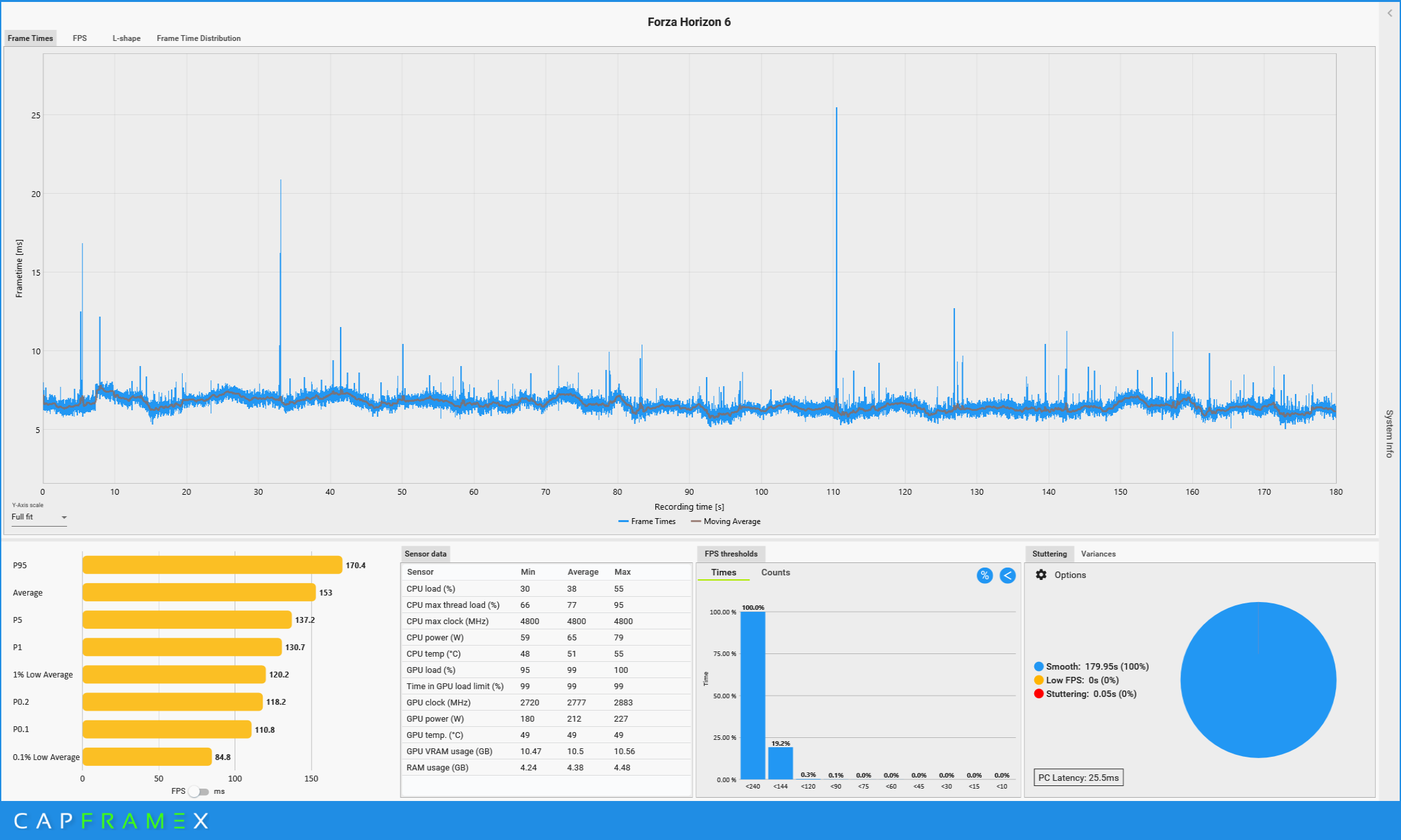Click the Stuttering: 0.05s (0%) text
This screenshot has height=840, width=1401.
coord(1092,694)
